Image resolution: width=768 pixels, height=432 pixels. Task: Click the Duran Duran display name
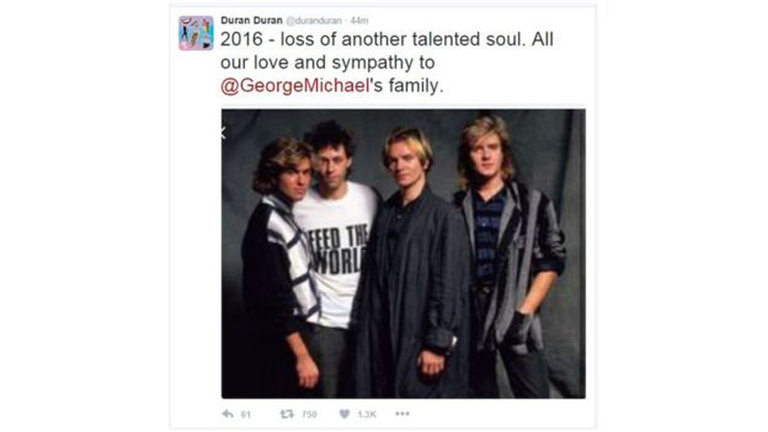point(251,20)
